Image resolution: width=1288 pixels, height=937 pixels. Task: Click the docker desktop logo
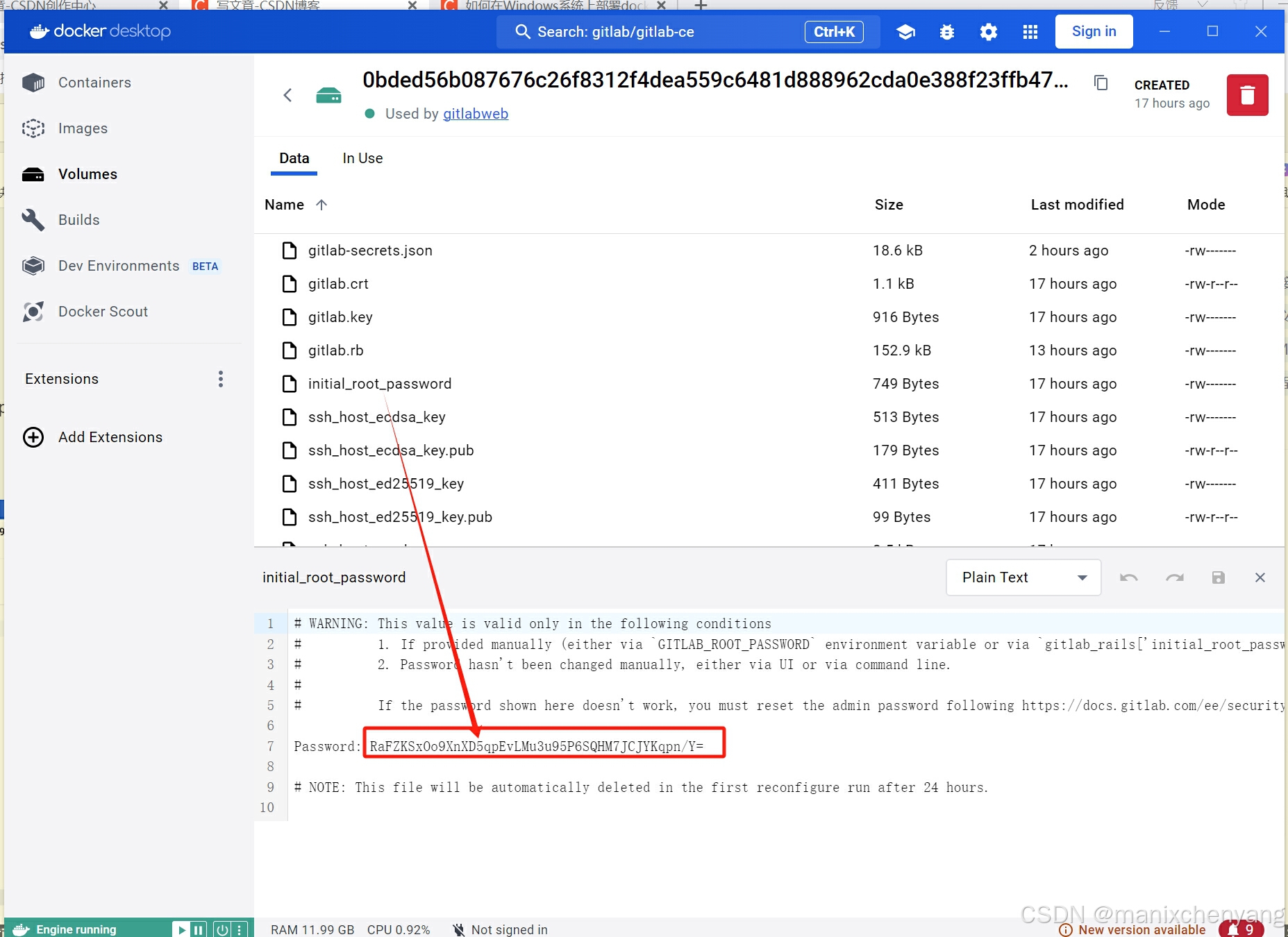[101, 31]
